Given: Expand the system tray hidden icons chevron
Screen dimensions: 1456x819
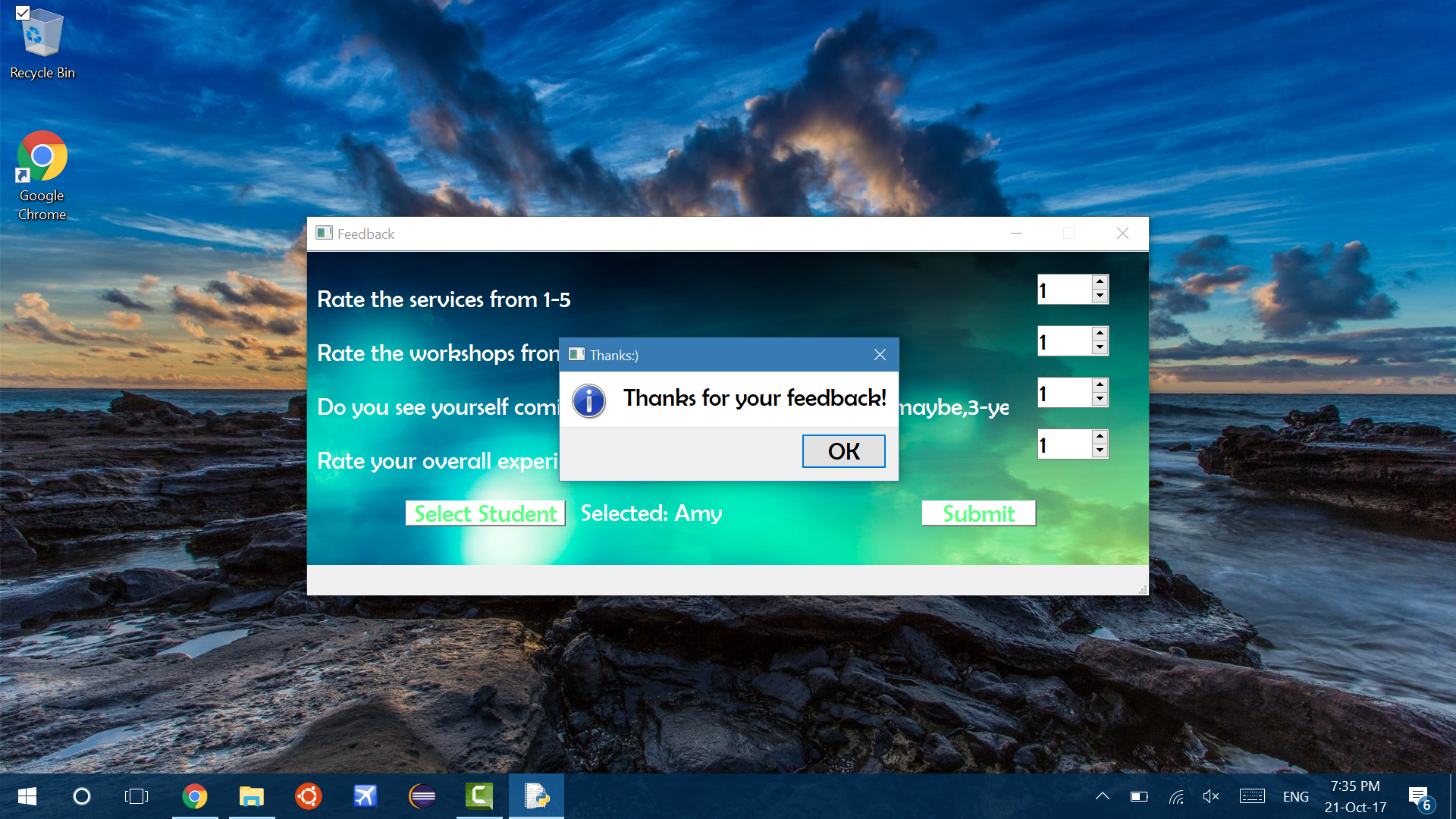Looking at the screenshot, I should [x=1103, y=796].
